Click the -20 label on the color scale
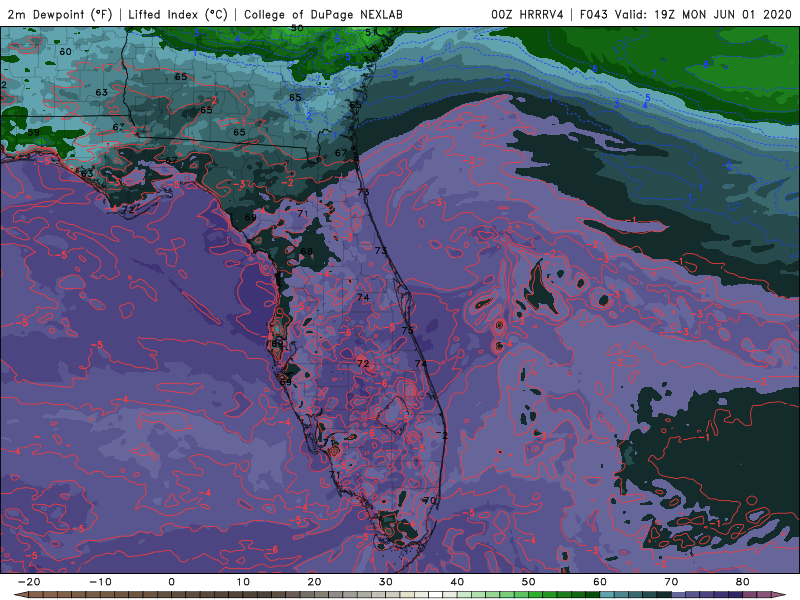 pos(29,582)
